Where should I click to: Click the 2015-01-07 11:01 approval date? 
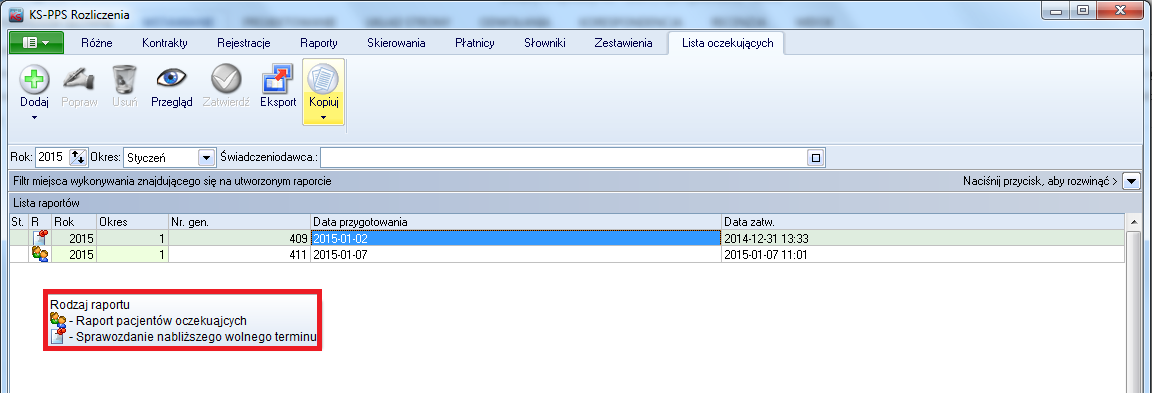pyautogui.click(x=923, y=254)
